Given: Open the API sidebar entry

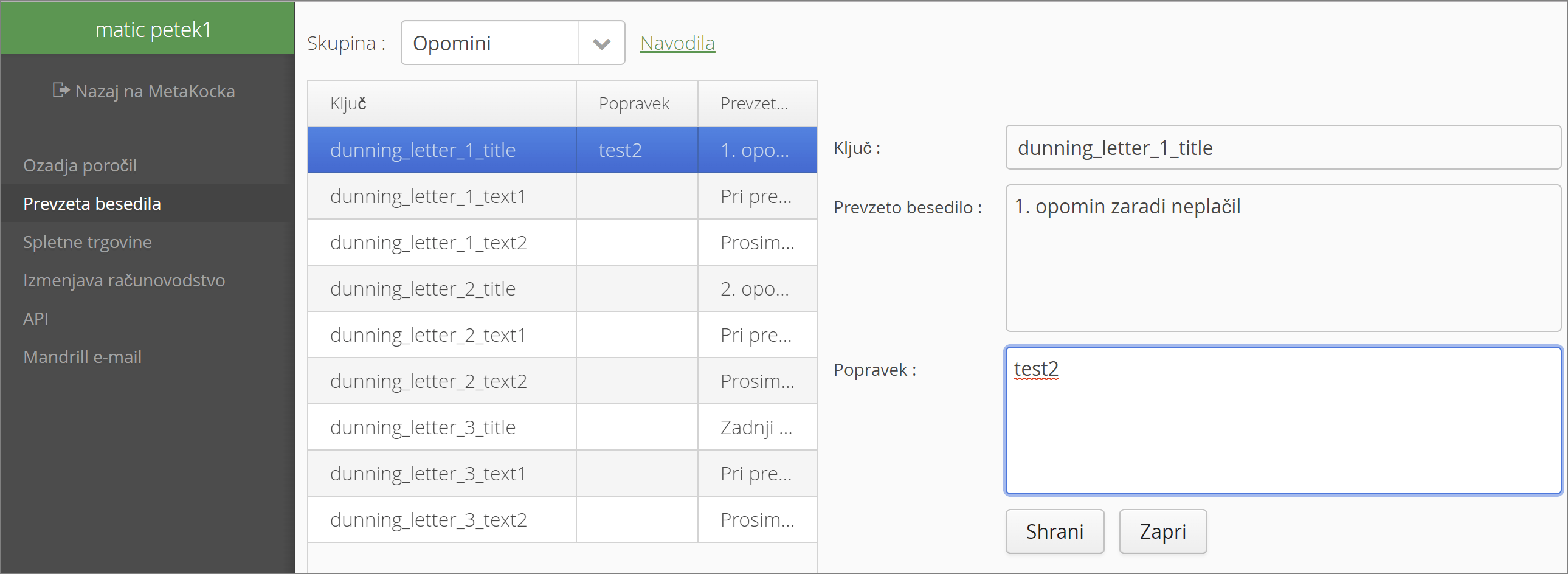Looking at the screenshot, I should (x=35, y=319).
